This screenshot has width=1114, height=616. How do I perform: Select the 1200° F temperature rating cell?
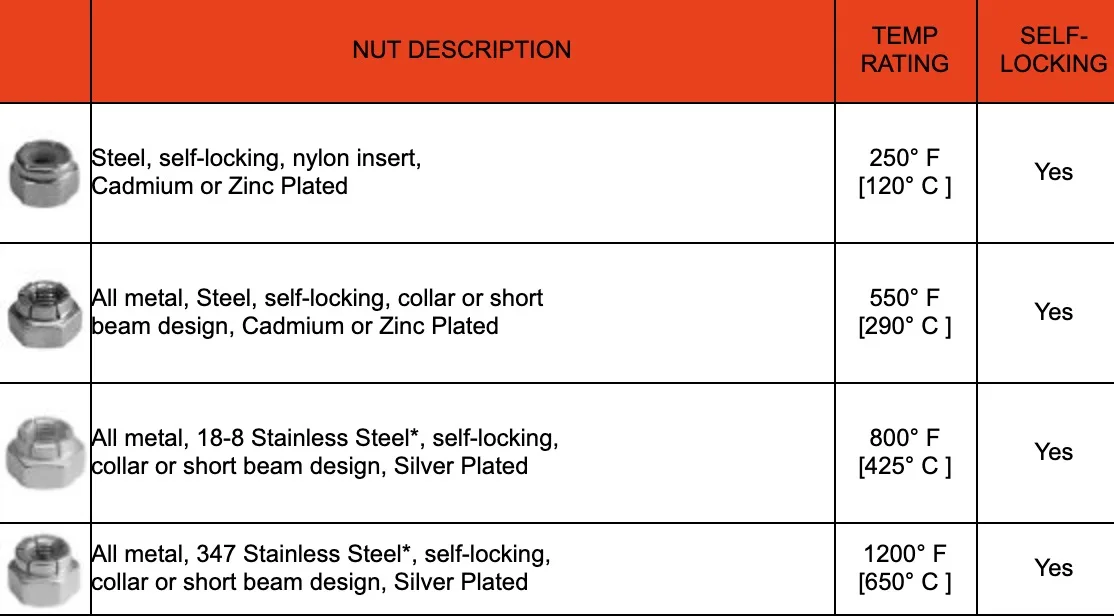[x=905, y=568]
